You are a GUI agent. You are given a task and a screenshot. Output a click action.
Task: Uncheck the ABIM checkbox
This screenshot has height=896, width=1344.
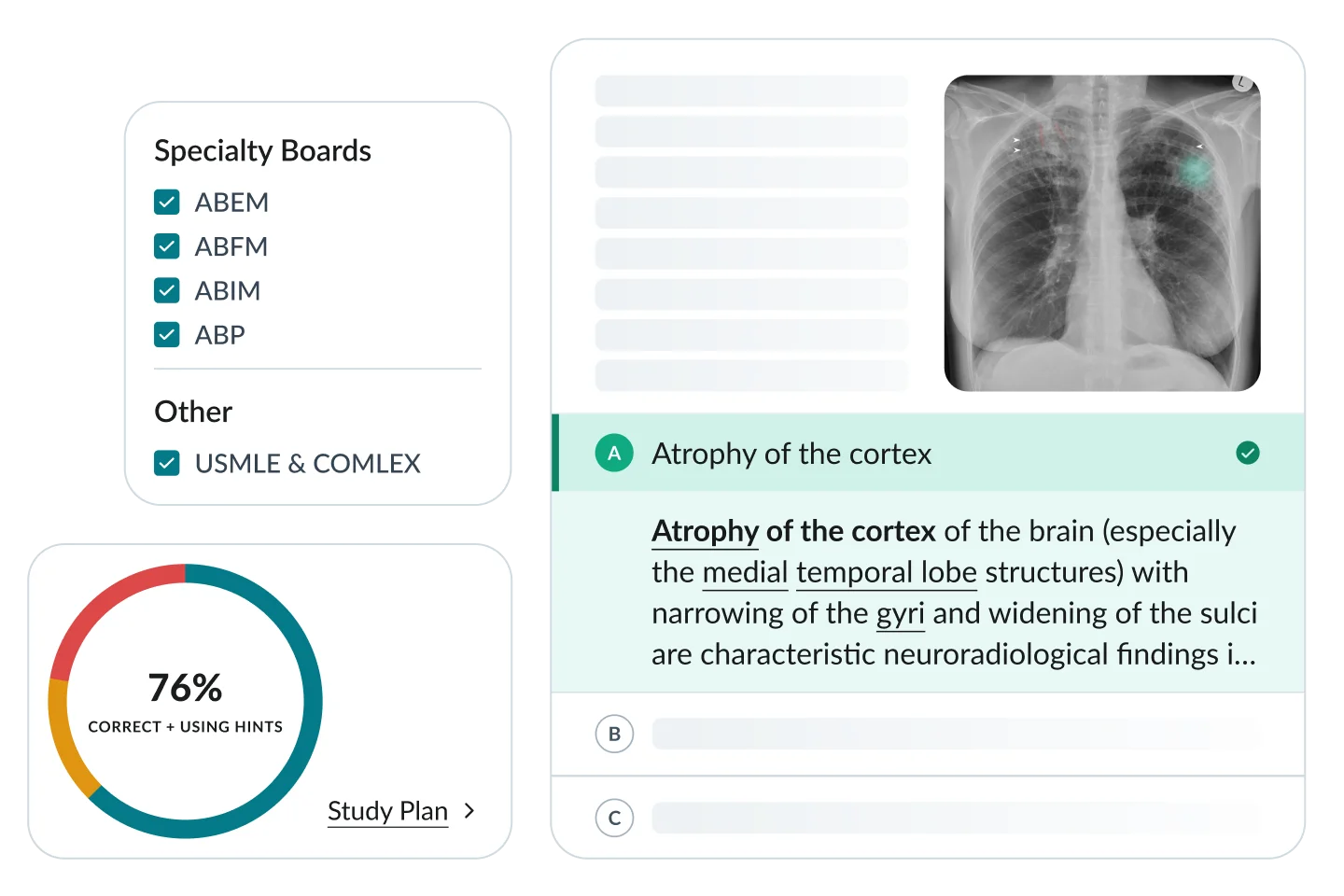pos(167,290)
